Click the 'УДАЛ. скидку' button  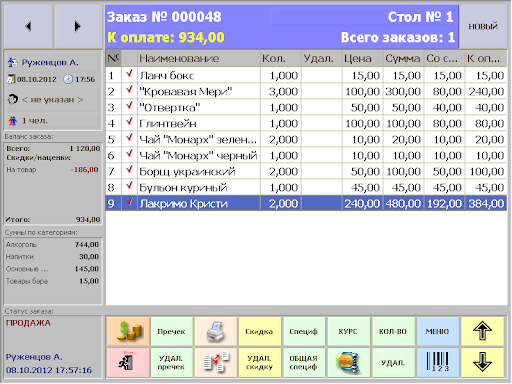(260, 363)
